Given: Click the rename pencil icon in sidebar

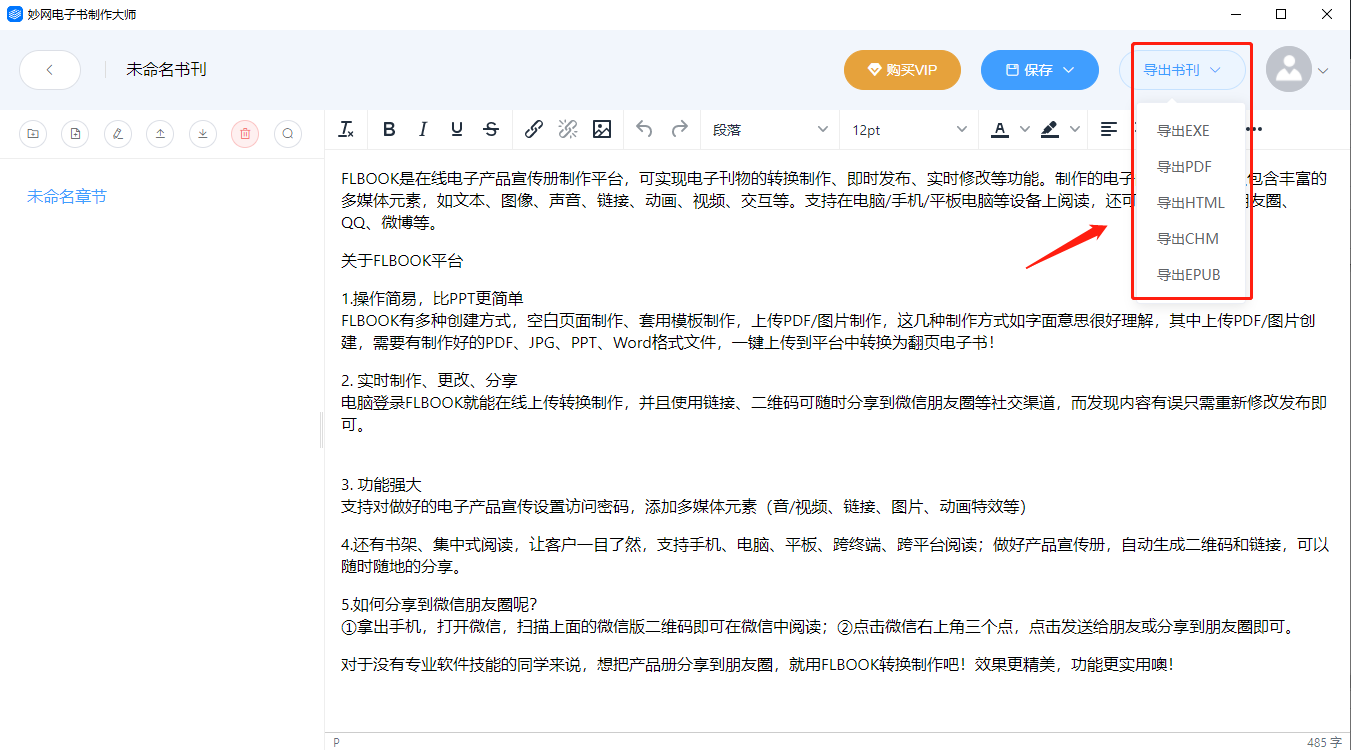Looking at the screenshot, I should [x=118, y=133].
